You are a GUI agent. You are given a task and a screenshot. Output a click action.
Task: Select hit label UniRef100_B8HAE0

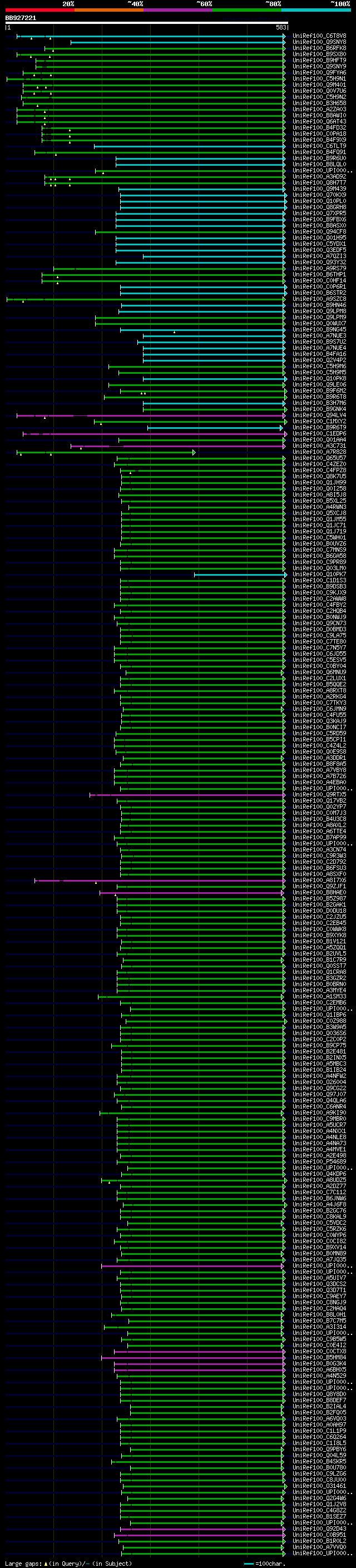tap(319, 892)
